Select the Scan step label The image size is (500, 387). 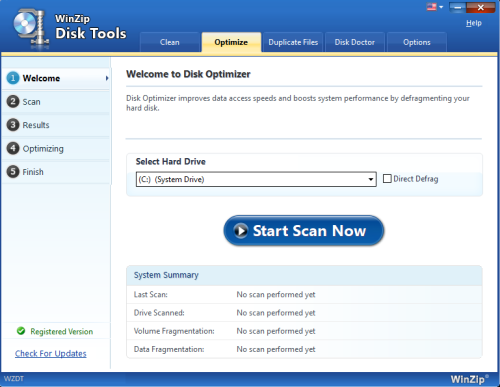tap(31, 102)
